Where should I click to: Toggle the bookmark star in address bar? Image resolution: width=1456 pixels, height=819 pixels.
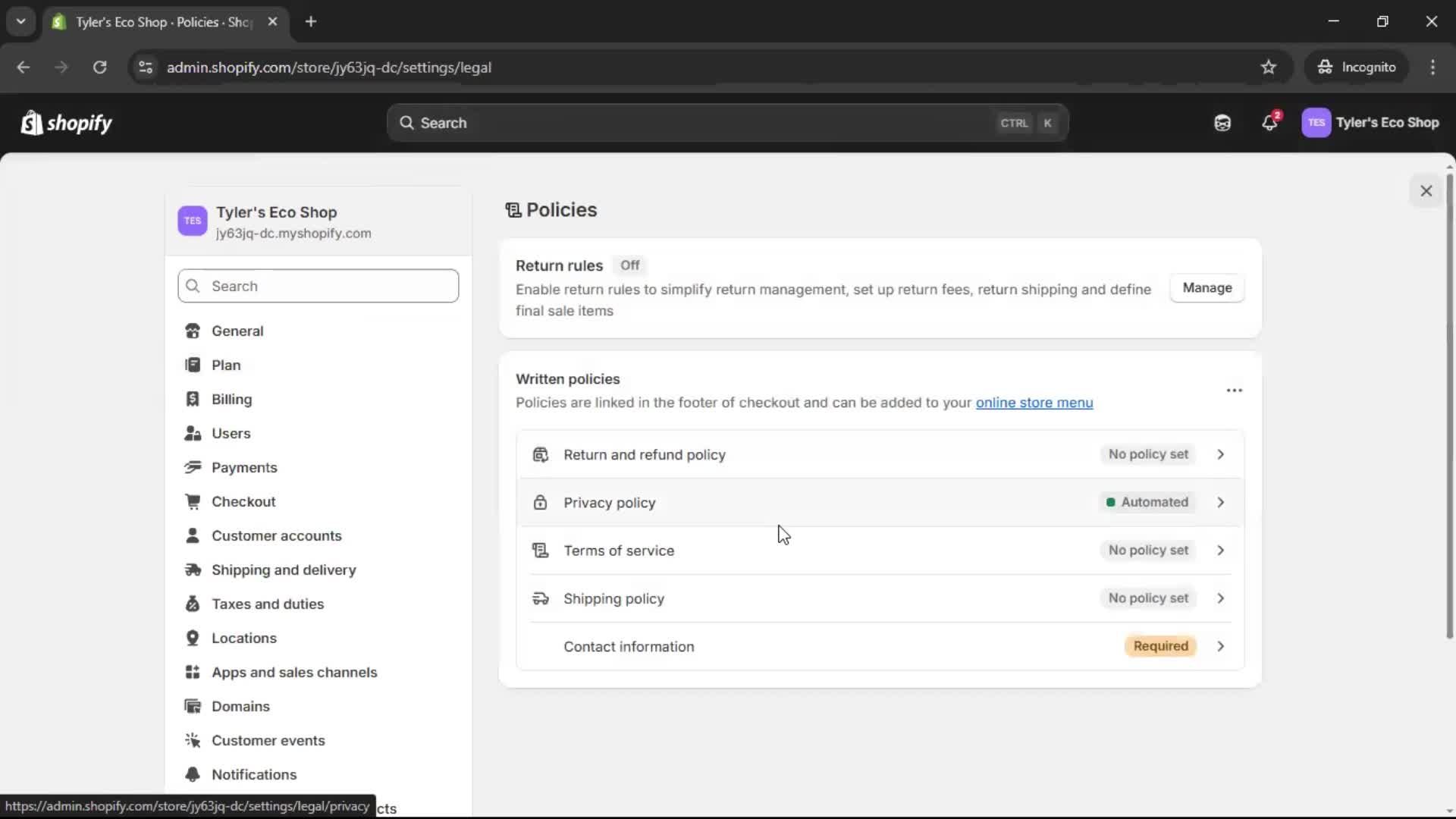tap(1269, 67)
